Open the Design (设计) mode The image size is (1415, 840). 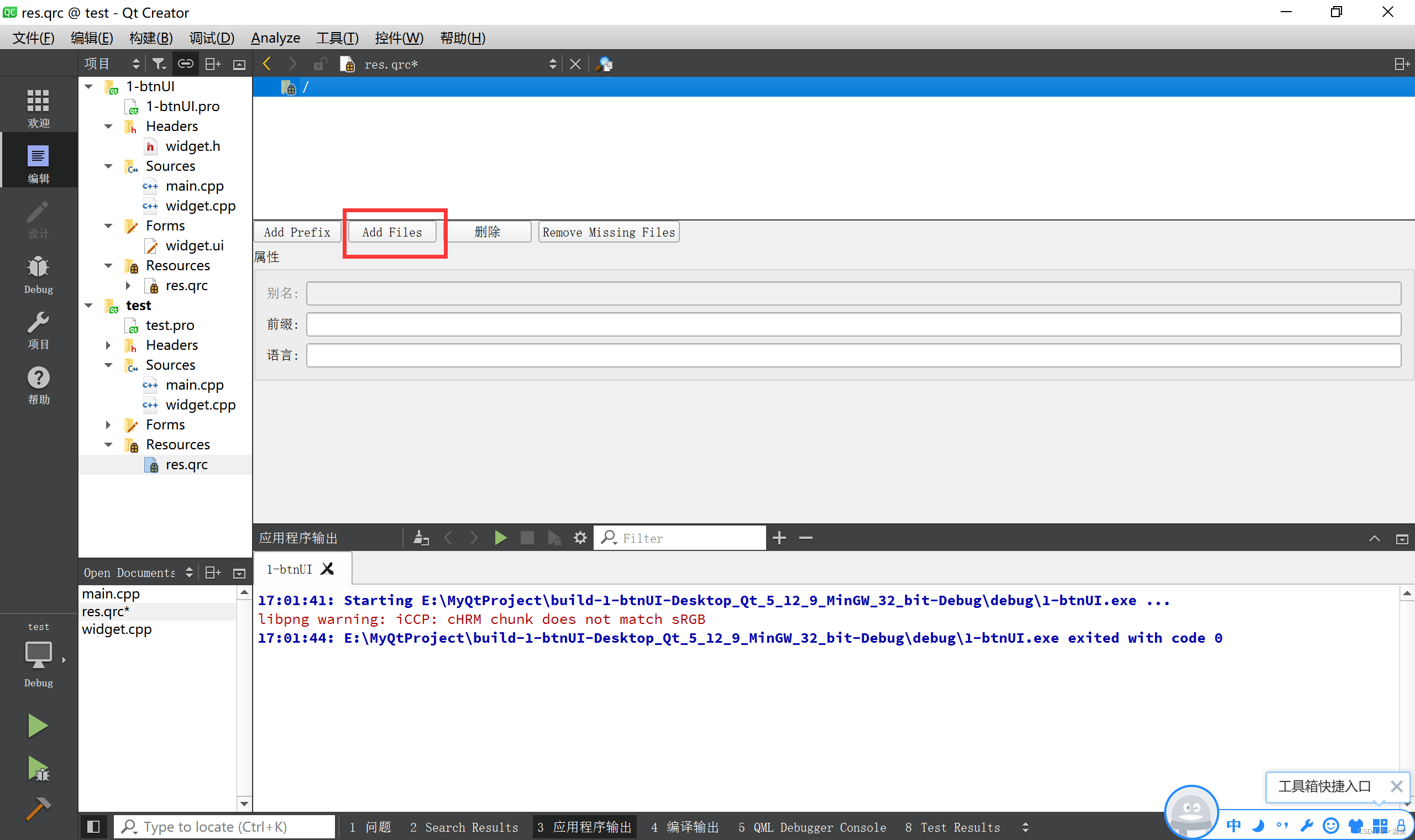(39, 218)
